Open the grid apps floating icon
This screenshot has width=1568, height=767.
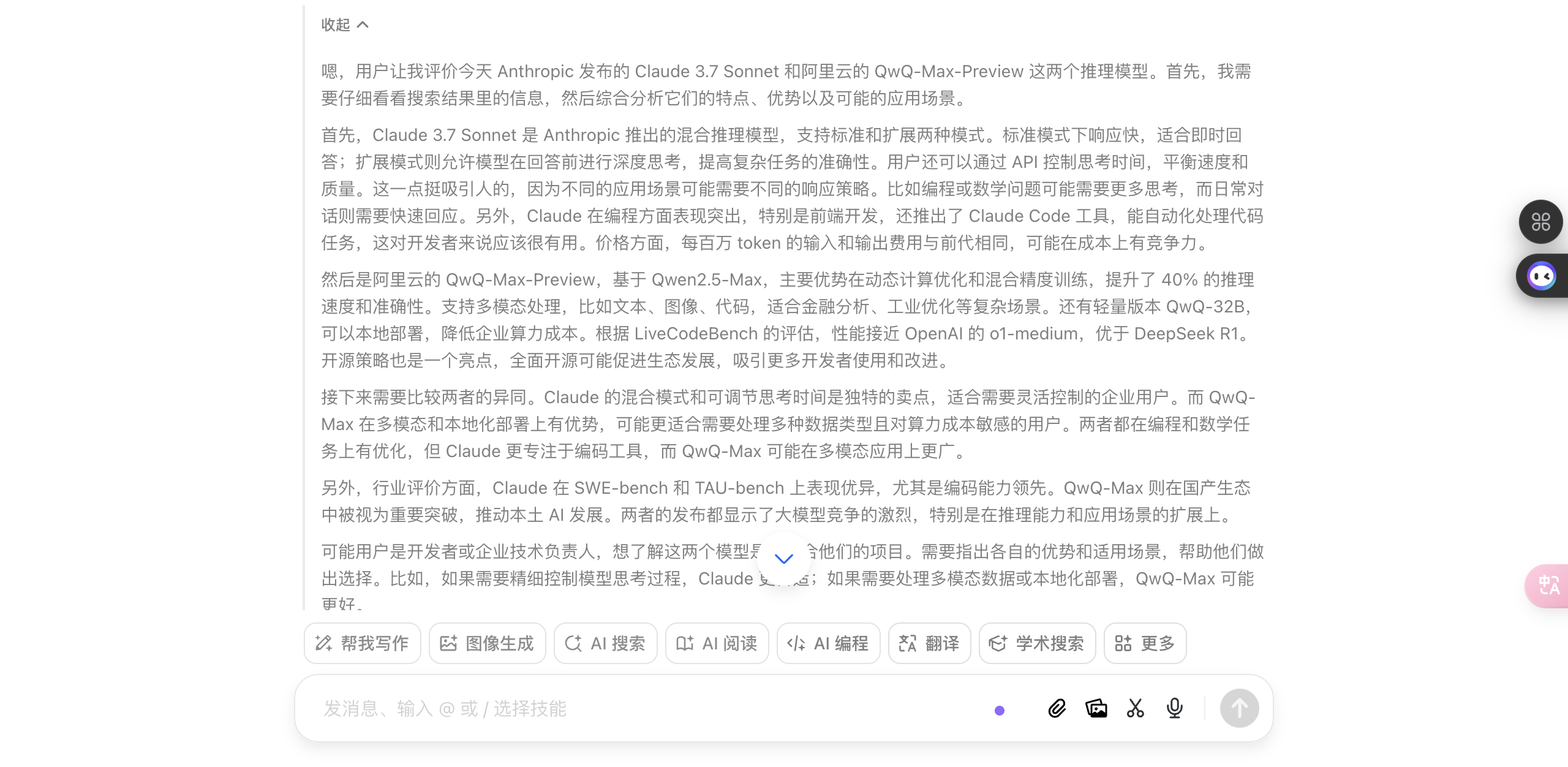click(x=1540, y=222)
